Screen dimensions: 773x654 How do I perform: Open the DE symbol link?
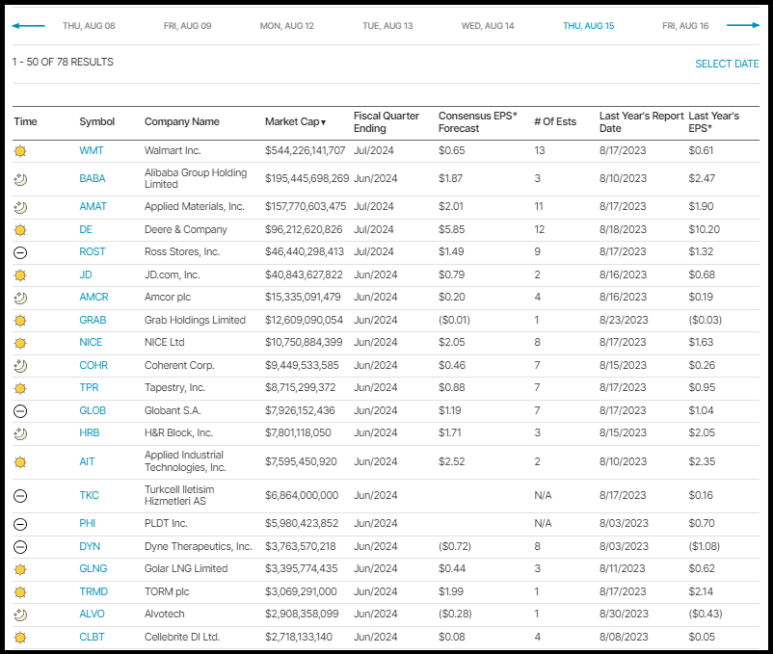point(86,229)
